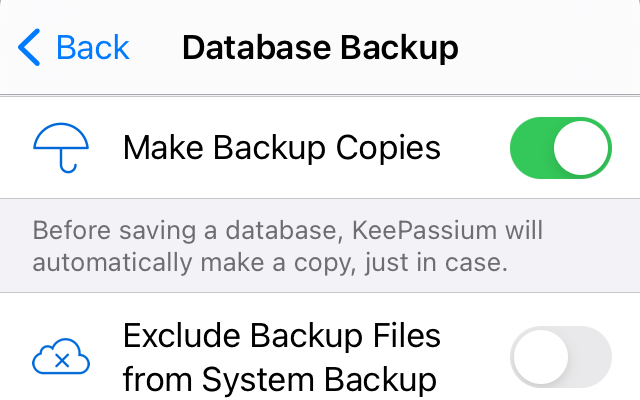
Task: Click the word 'Database' in the header
Action: coord(256,48)
